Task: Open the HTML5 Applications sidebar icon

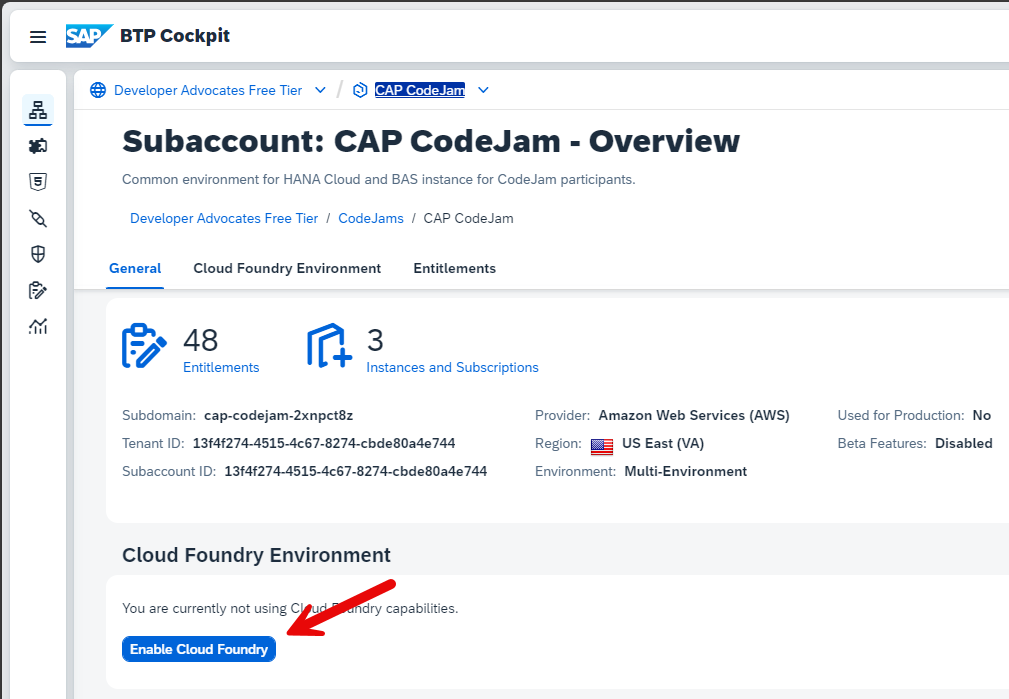Action: (38, 182)
